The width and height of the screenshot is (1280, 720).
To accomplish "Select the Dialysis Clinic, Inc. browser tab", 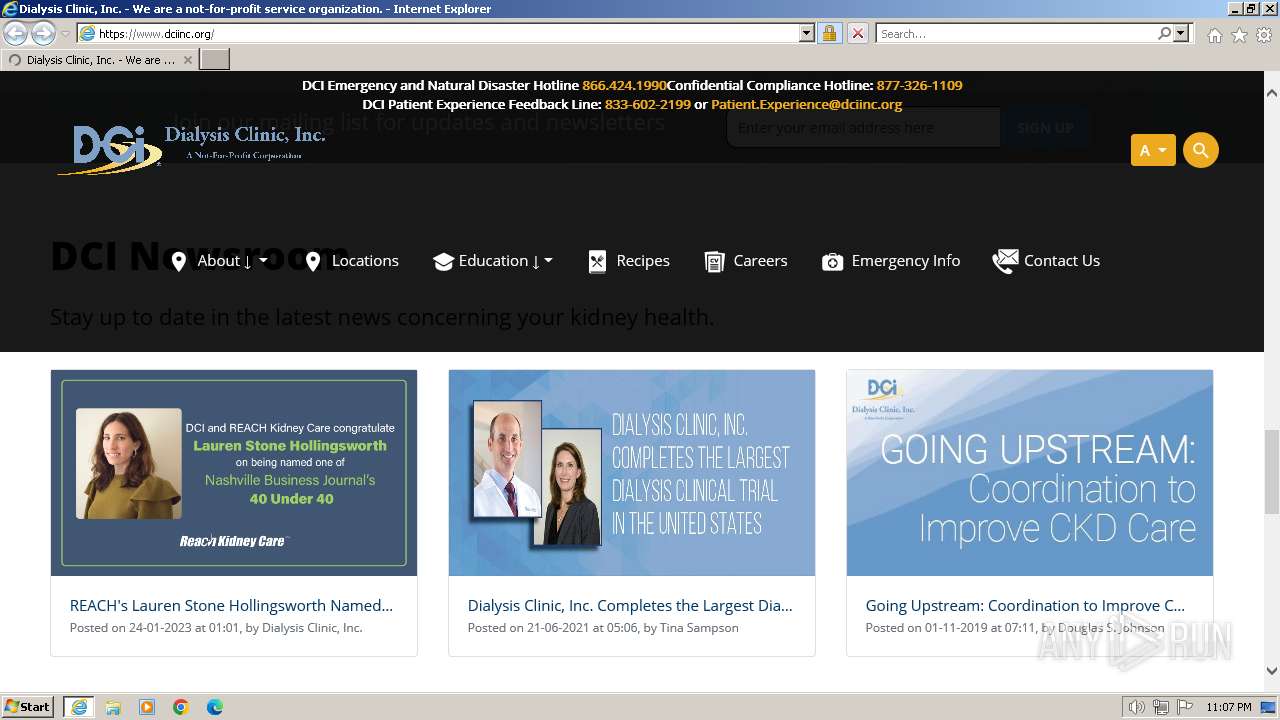I will [100, 60].
